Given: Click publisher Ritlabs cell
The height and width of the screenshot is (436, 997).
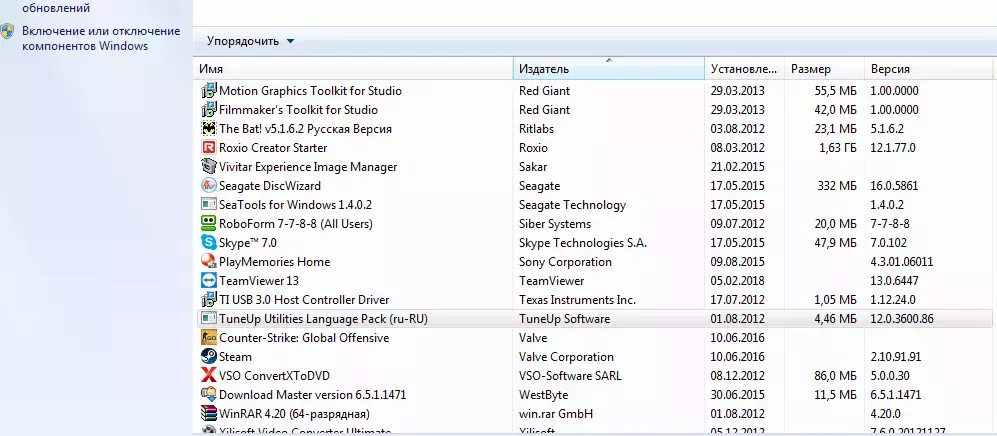Looking at the screenshot, I should 537,128.
